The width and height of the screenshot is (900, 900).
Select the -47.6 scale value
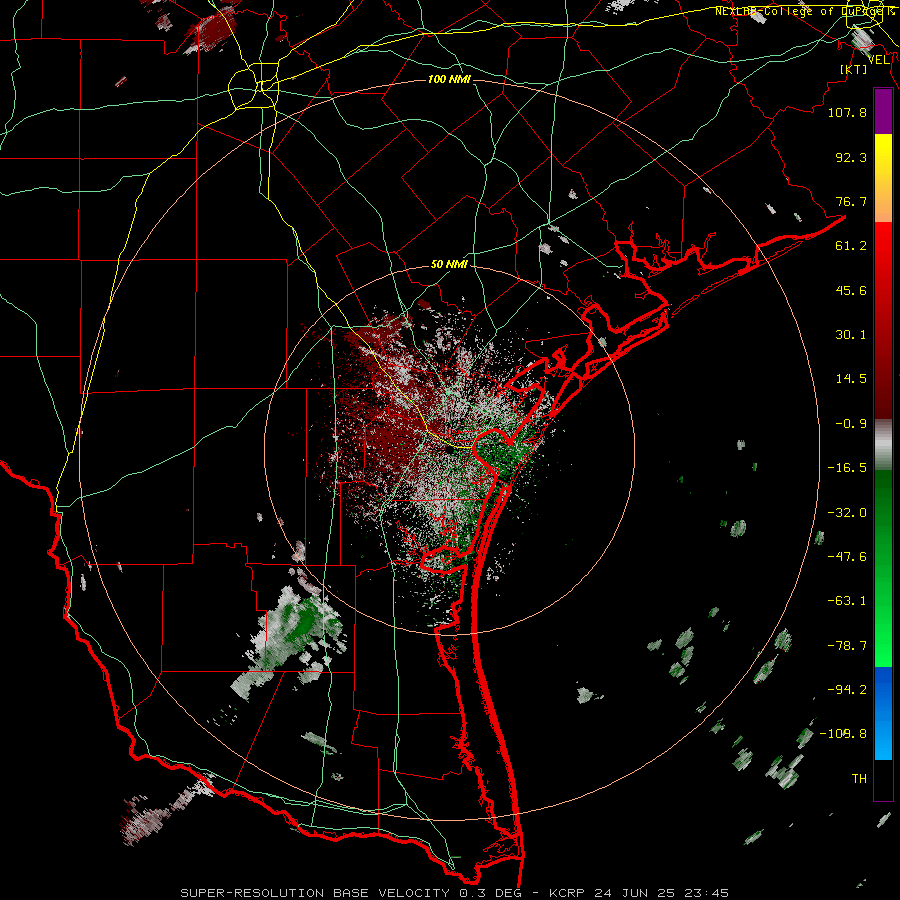[x=847, y=557]
